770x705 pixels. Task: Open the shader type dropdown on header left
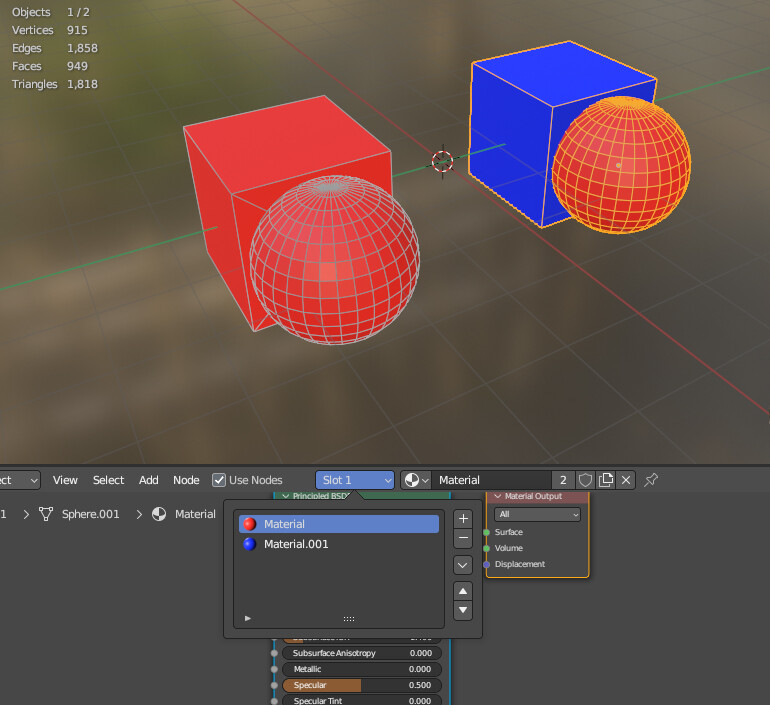tap(20, 480)
